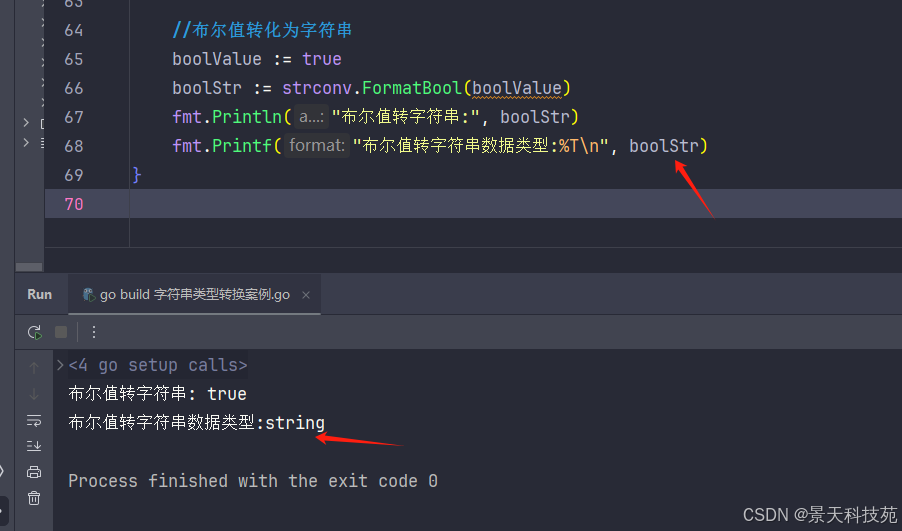902x531 pixels.
Task: Click line number 69 in the gutter
Action: coord(72,175)
